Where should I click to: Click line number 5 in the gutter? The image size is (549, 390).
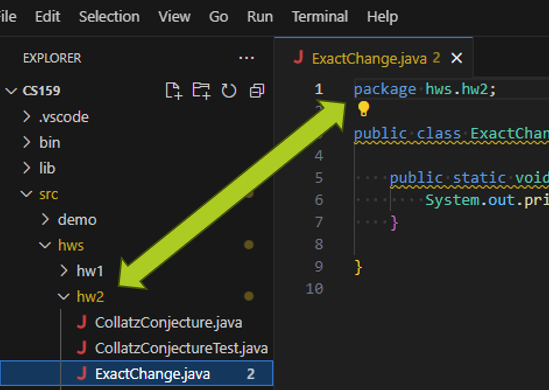click(x=319, y=177)
